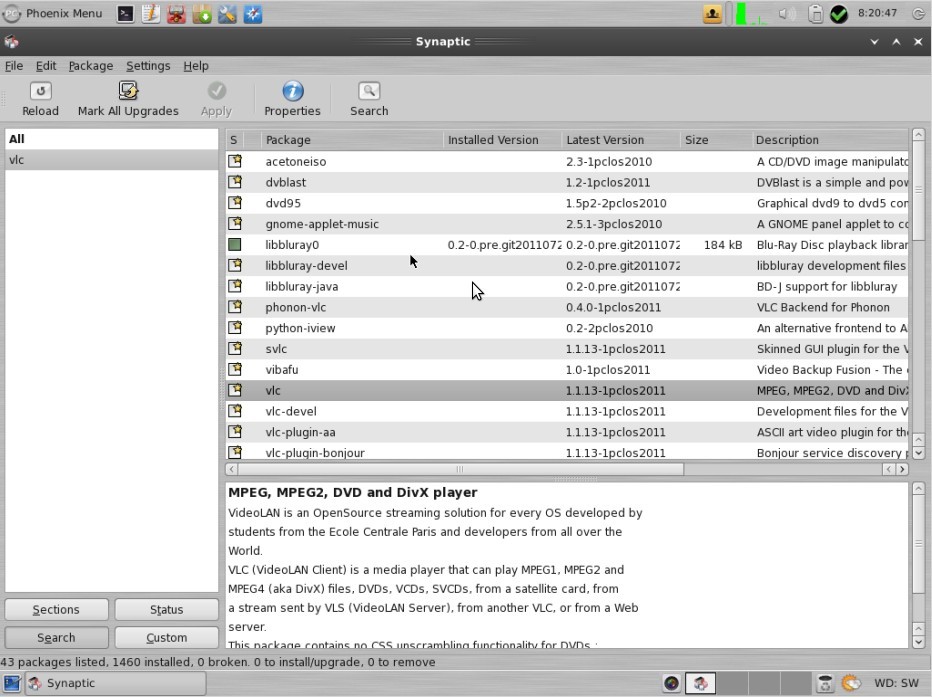Sort by the Description column header
The image size is (932, 697).
(x=830, y=140)
